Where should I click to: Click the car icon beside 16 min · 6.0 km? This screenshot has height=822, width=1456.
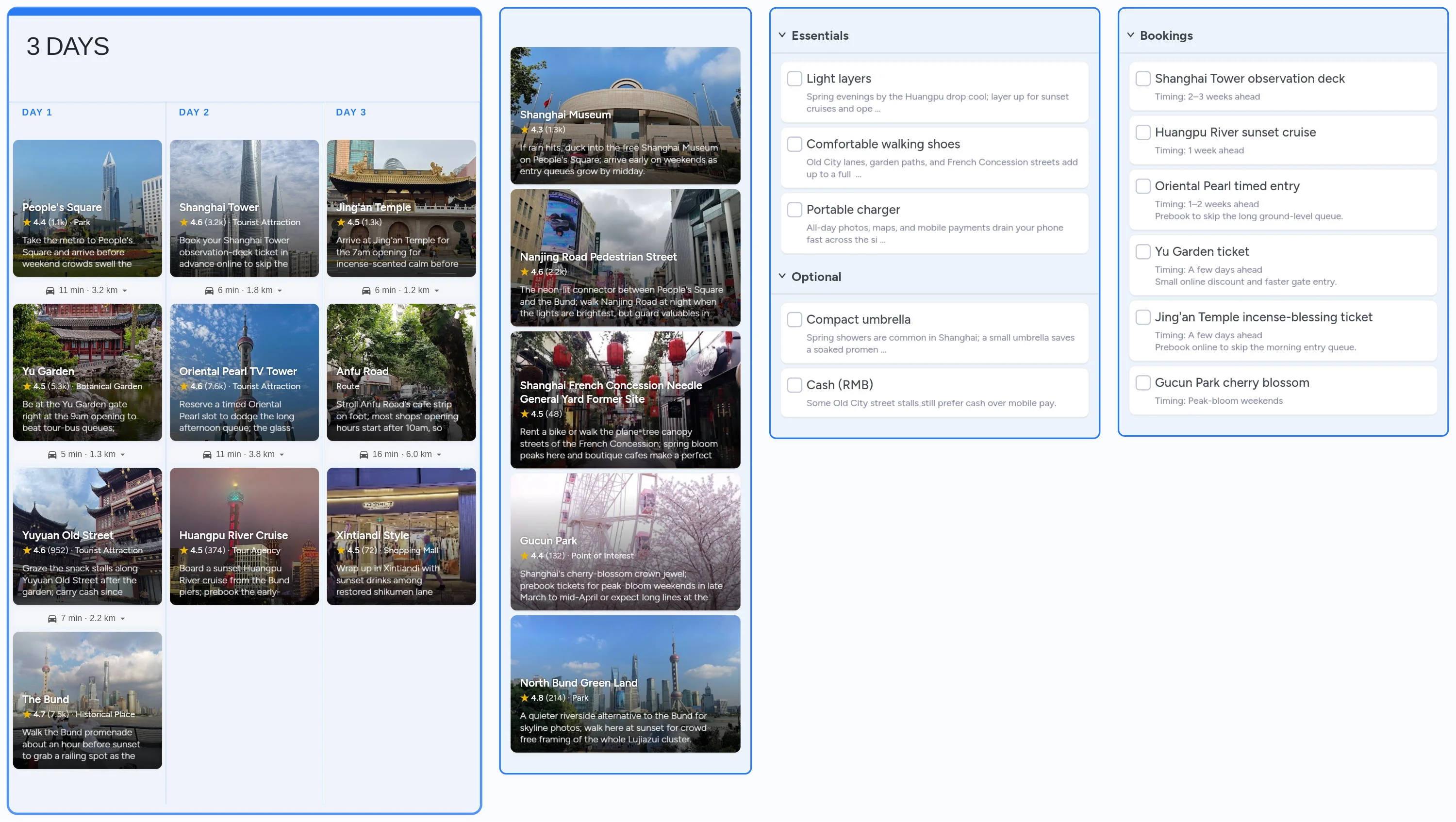tap(364, 454)
